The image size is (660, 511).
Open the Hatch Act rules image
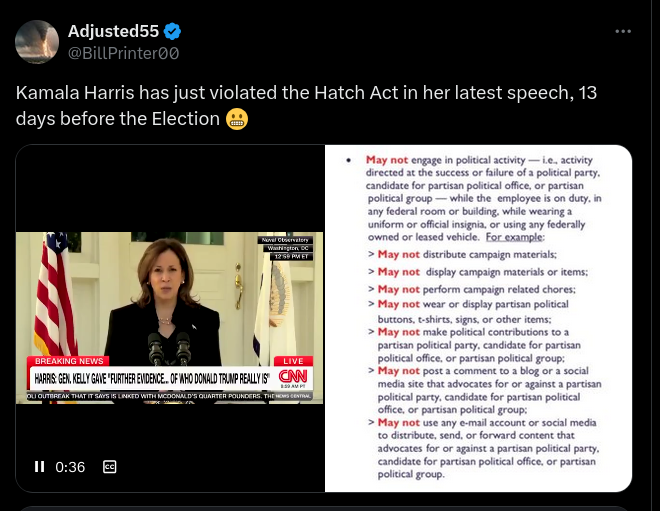[x=478, y=318]
